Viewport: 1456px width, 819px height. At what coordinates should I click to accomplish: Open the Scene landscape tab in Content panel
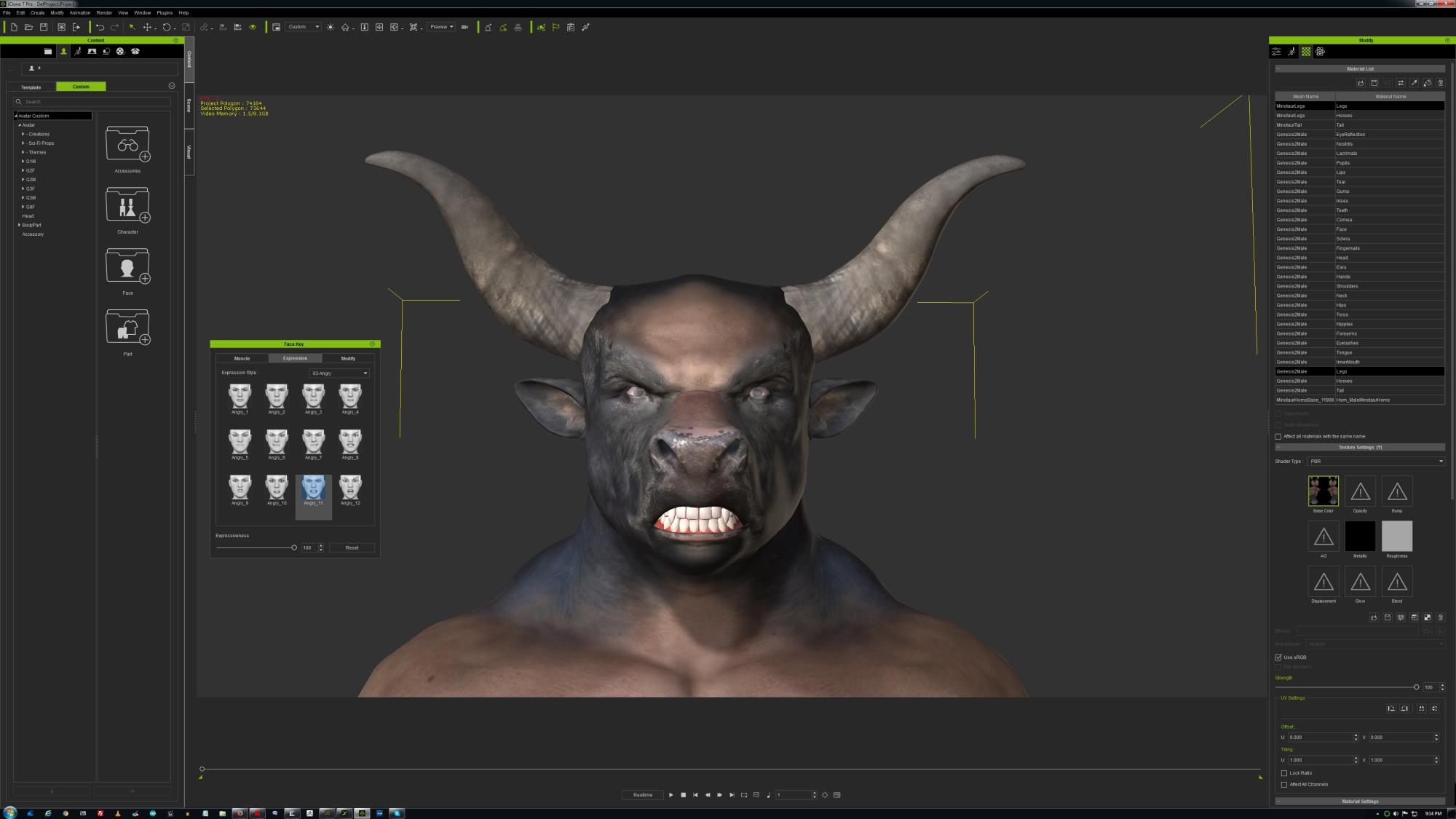click(x=92, y=51)
